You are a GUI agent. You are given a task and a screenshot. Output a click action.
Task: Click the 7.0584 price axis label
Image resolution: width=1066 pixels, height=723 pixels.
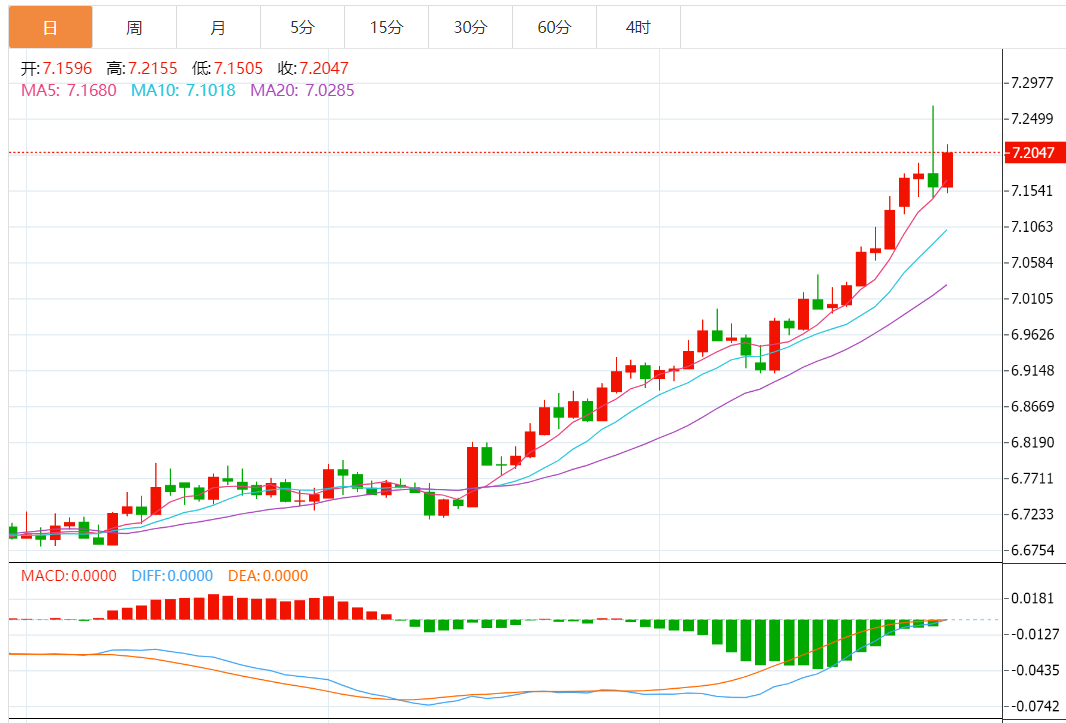point(1033,263)
